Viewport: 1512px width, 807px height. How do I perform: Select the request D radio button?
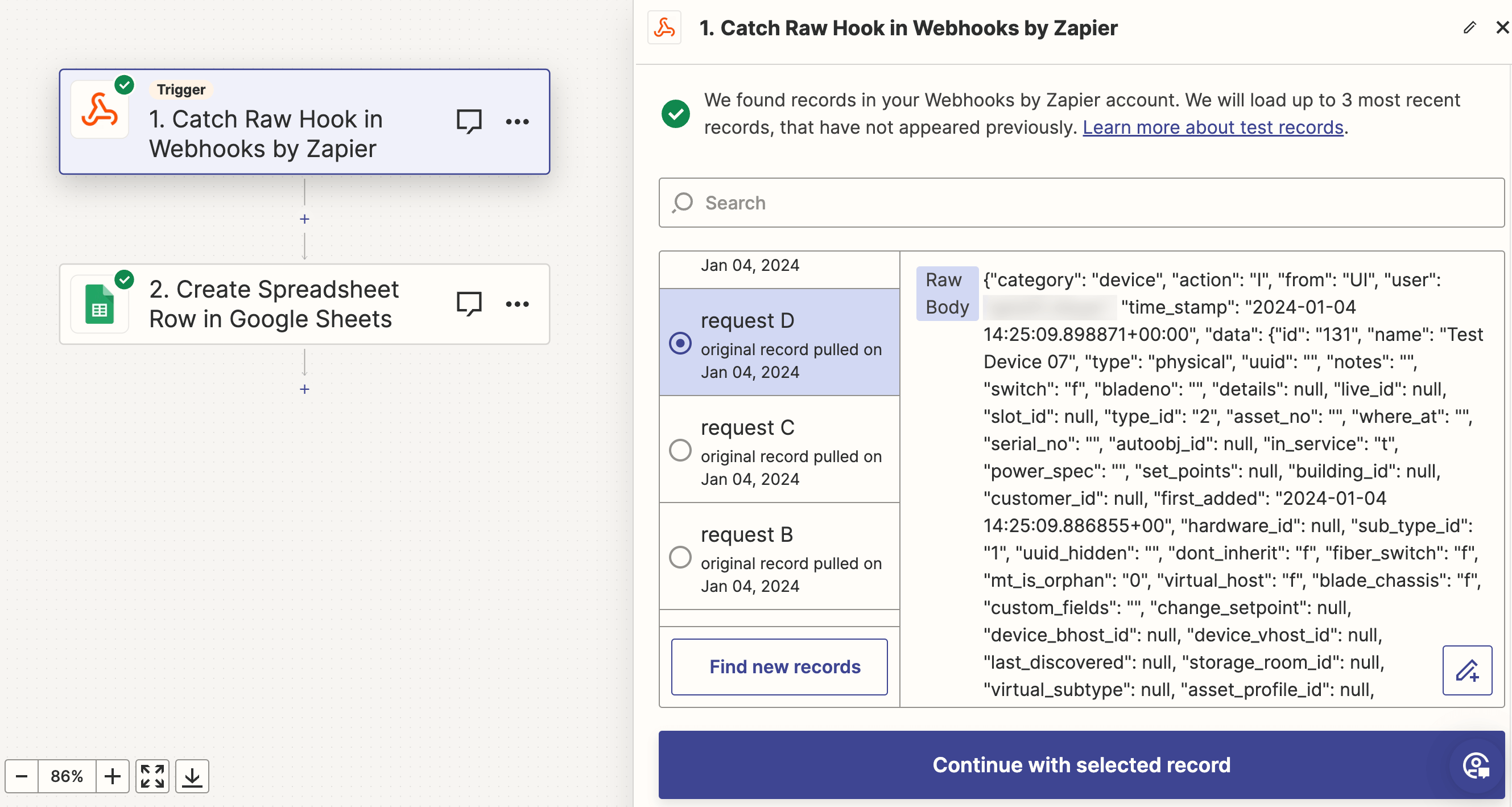(680, 343)
